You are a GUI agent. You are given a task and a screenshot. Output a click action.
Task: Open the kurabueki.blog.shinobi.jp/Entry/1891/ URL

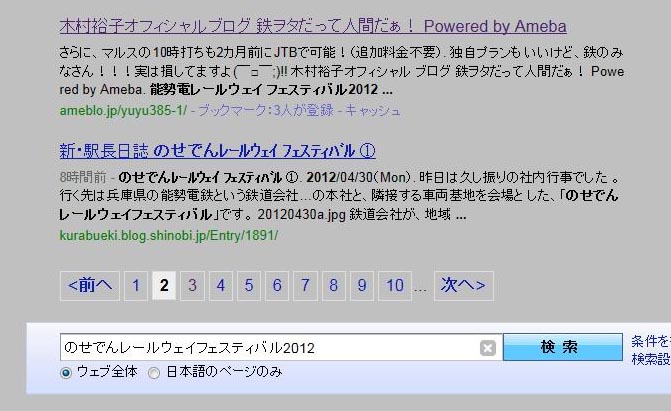(169, 235)
